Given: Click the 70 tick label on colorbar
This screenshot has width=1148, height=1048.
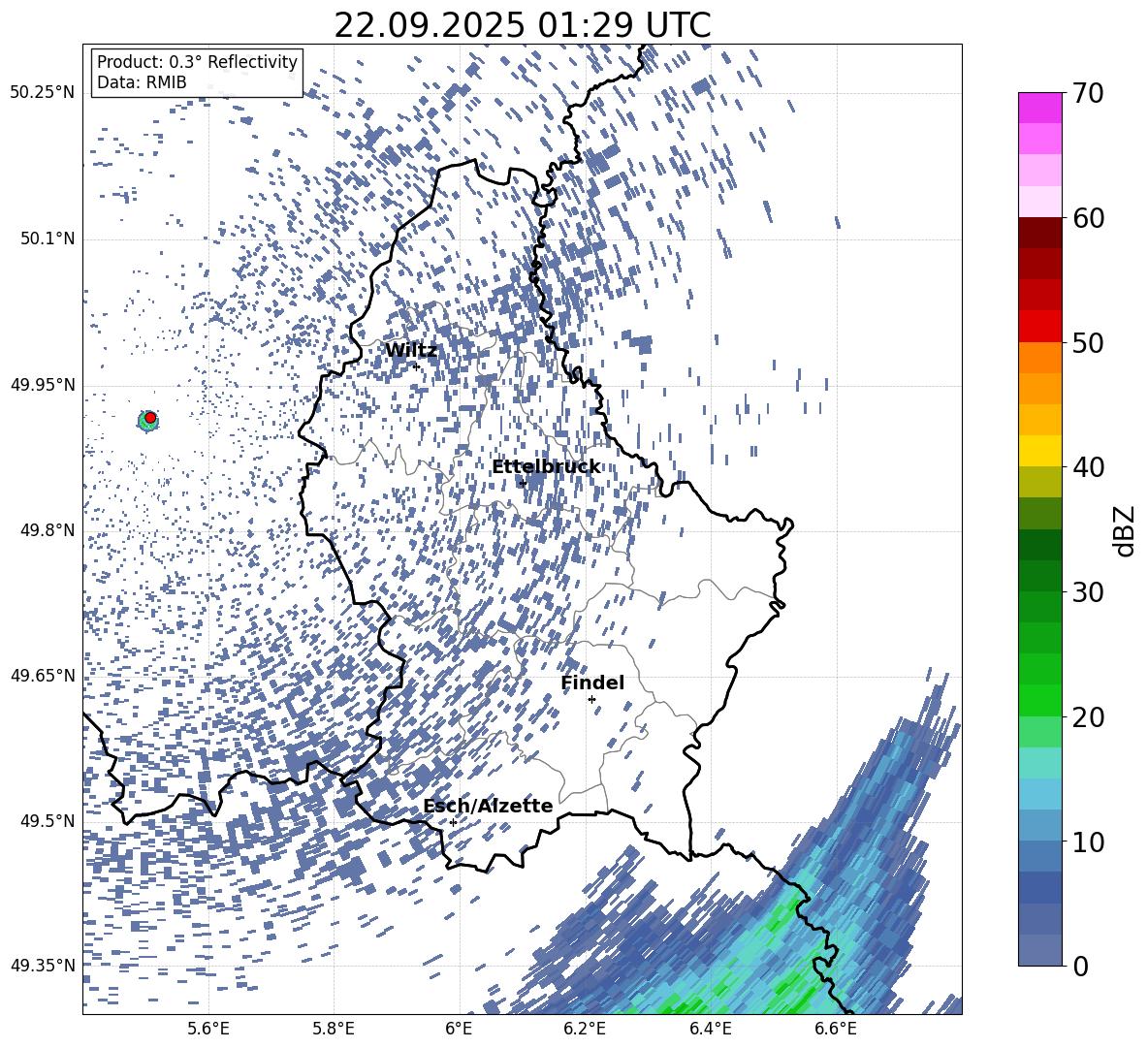Looking at the screenshot, I should point(1088,94).
